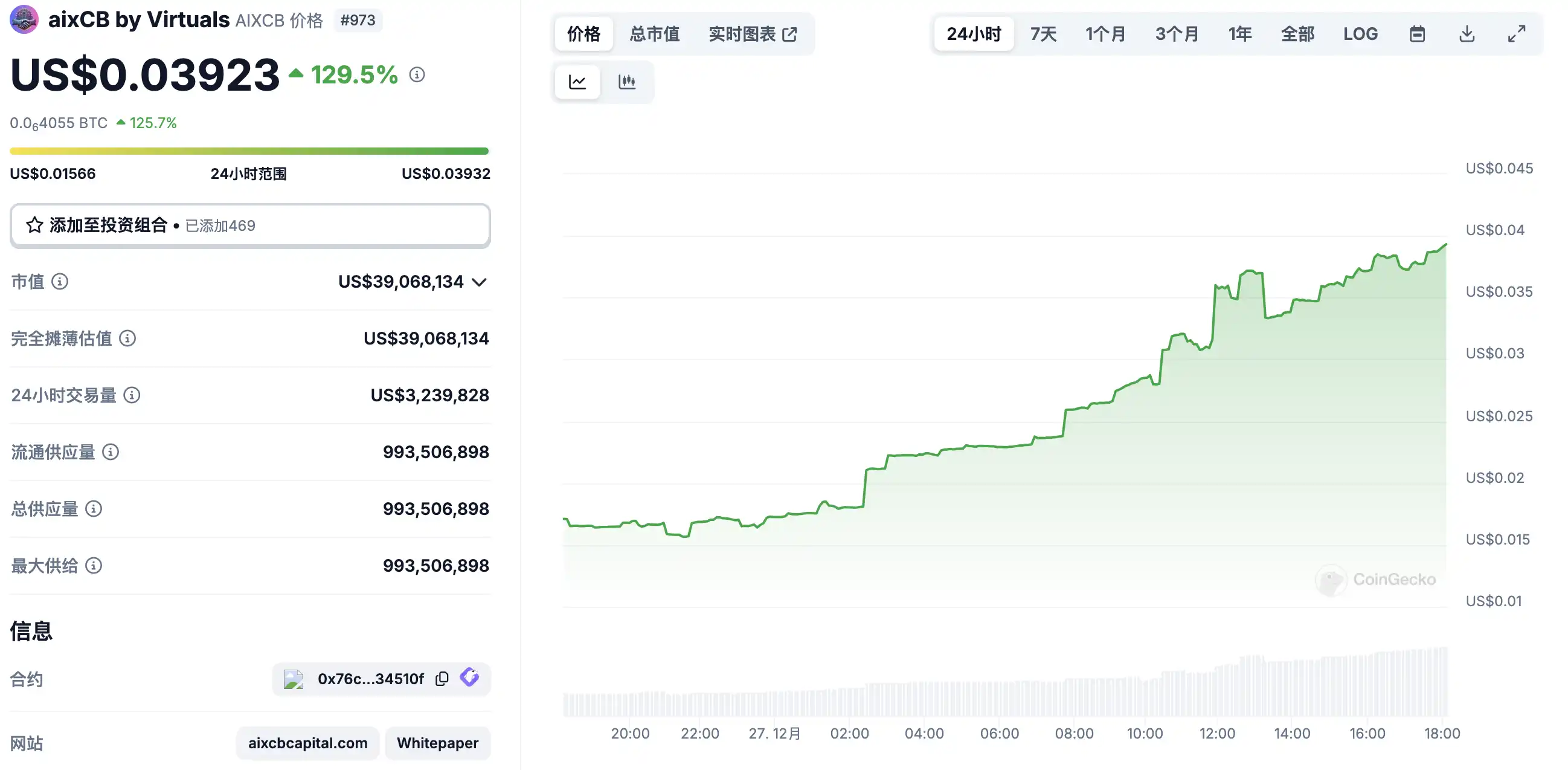Switch to candlestick chart view icon
Image resolution: width=1568 pixels, height=770 pixels.
pos(626,82)
